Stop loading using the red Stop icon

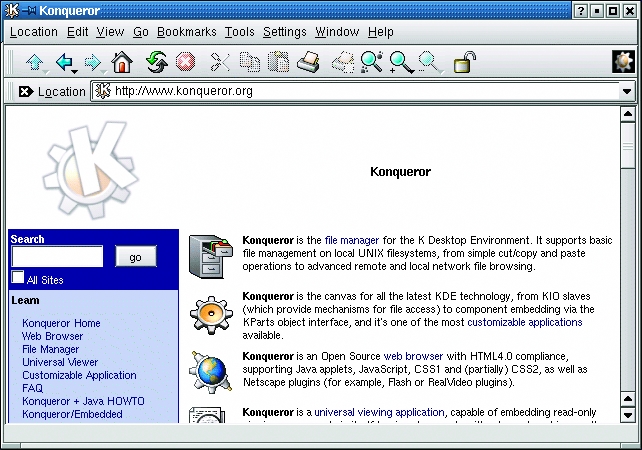[x=185, y=63]
